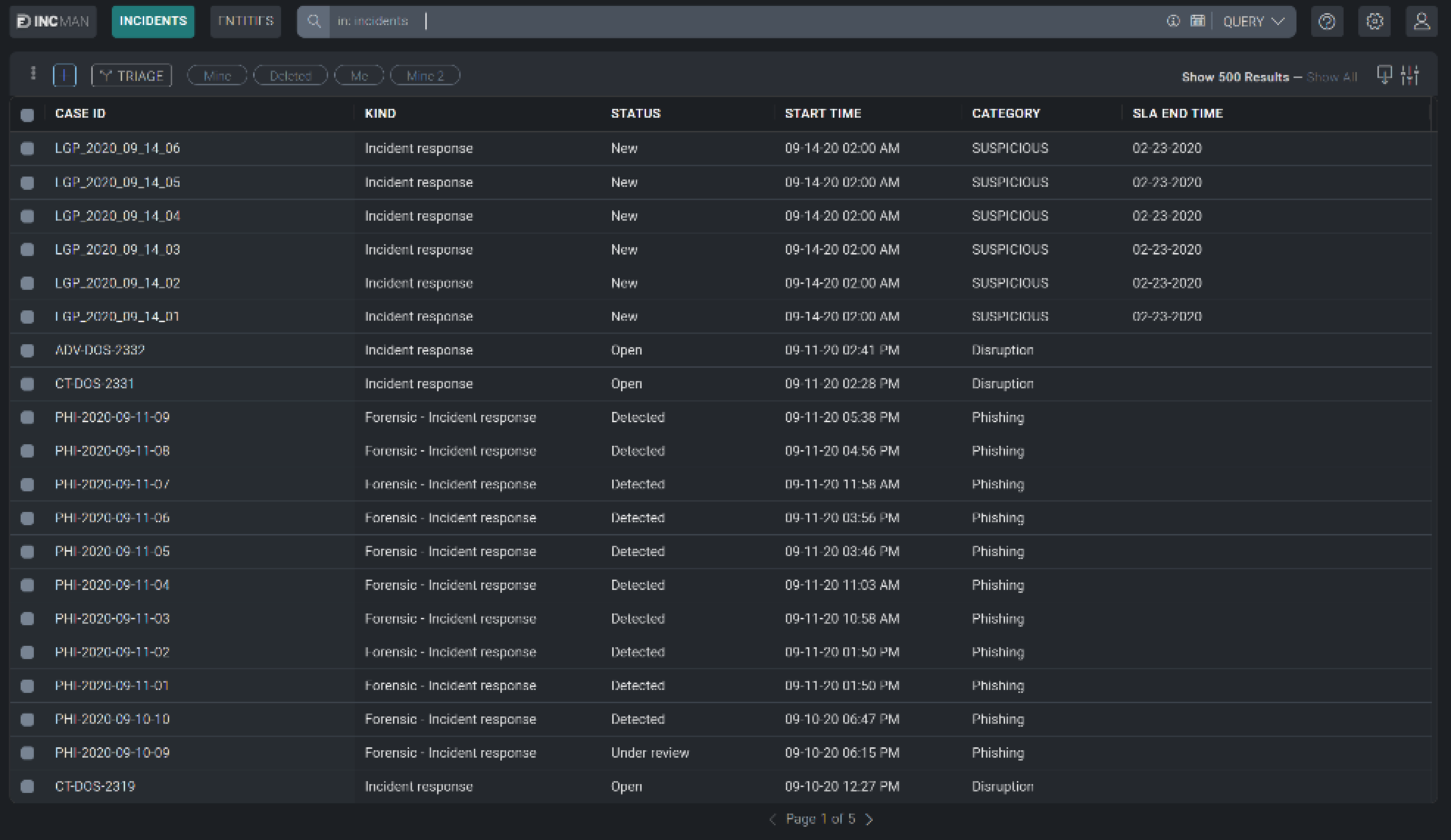Viewport: 1451px width, 840px height.
Task: Click the Under review status cell
Action: pos(650,753)
